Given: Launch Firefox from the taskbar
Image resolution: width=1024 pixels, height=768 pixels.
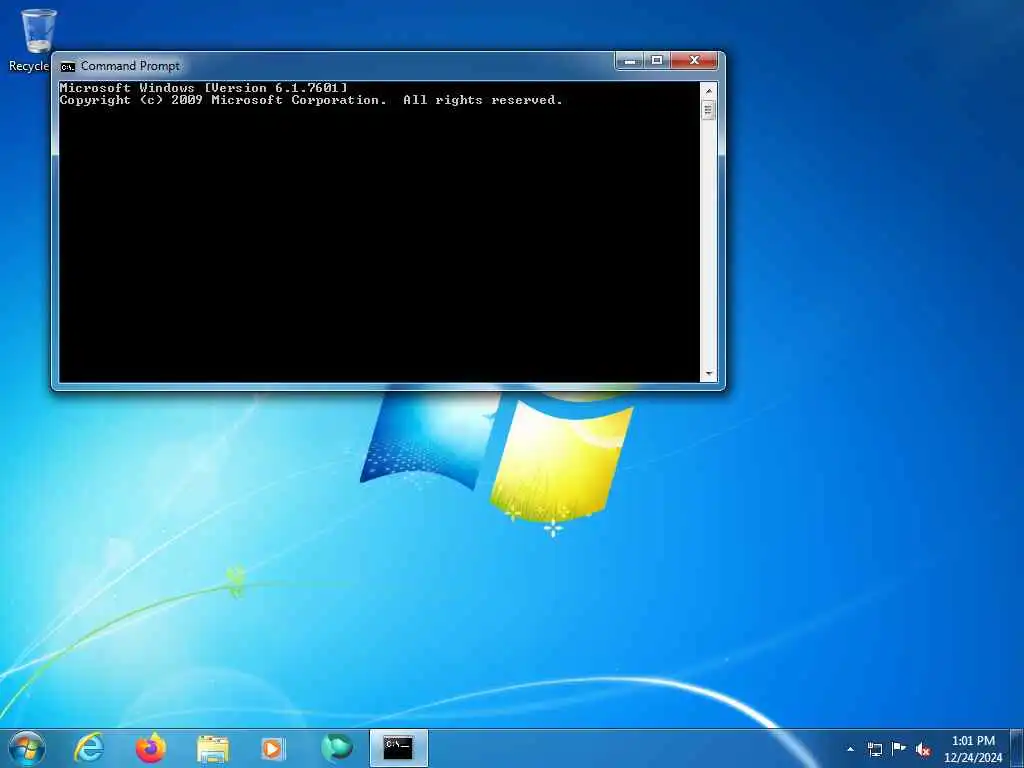Looking at the screenshot, I should (x=151, y=748).
